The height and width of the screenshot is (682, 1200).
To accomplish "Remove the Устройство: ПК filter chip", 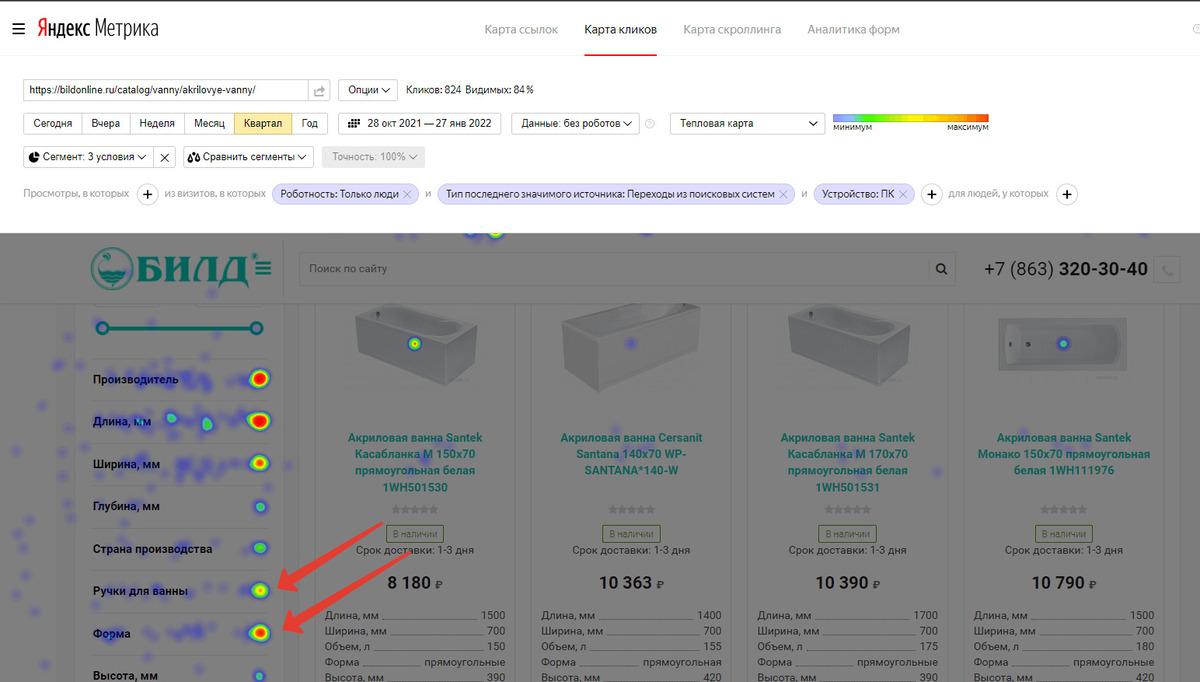I will [904, 194].
